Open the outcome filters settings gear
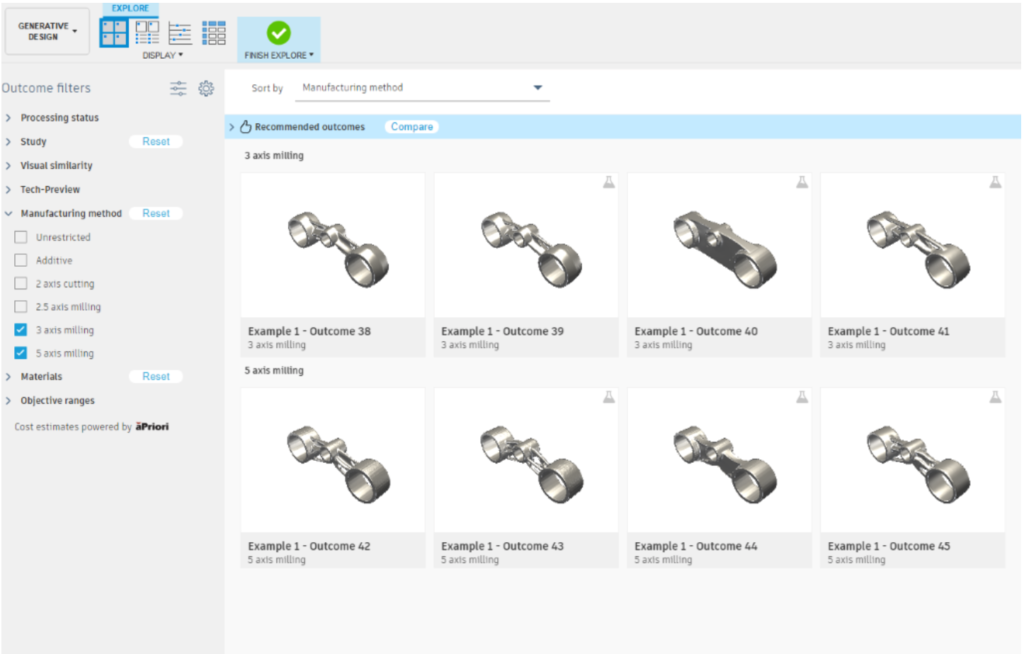Screen dimensions: 1024x654 click(x=206, y=88)
